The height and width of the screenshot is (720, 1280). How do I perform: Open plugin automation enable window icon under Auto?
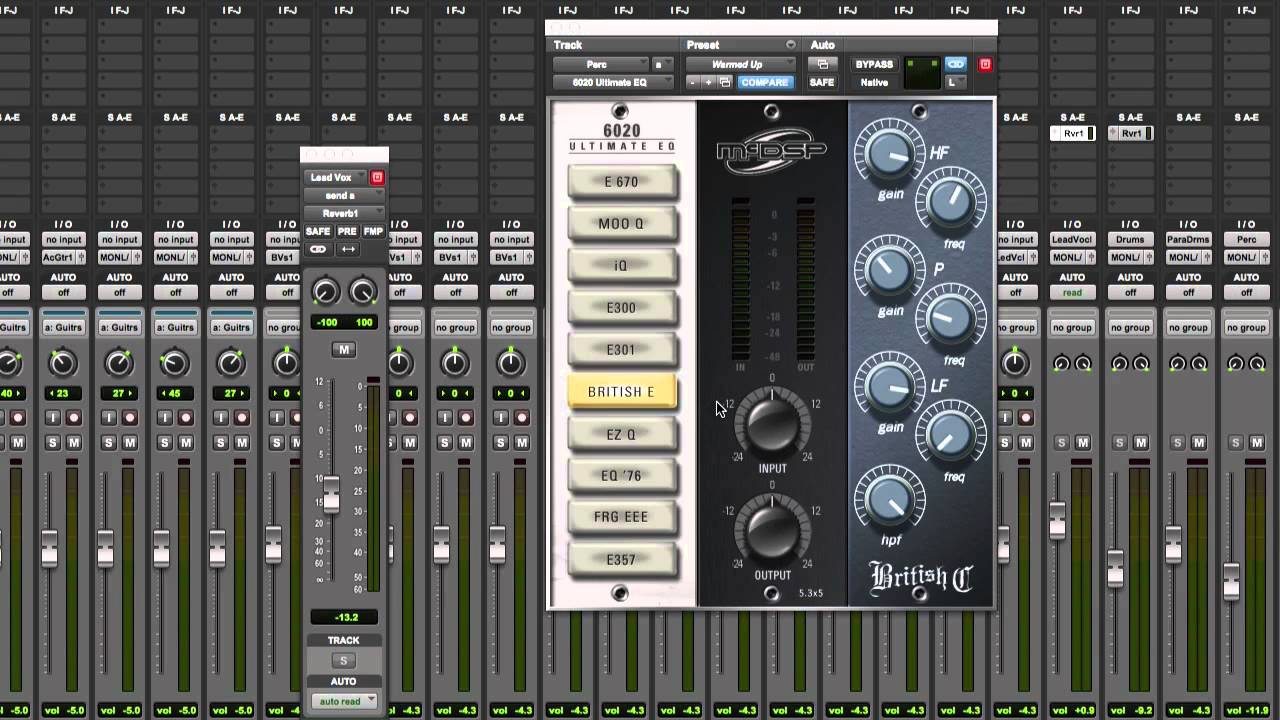pyautogui.click(x=822, y=64)
